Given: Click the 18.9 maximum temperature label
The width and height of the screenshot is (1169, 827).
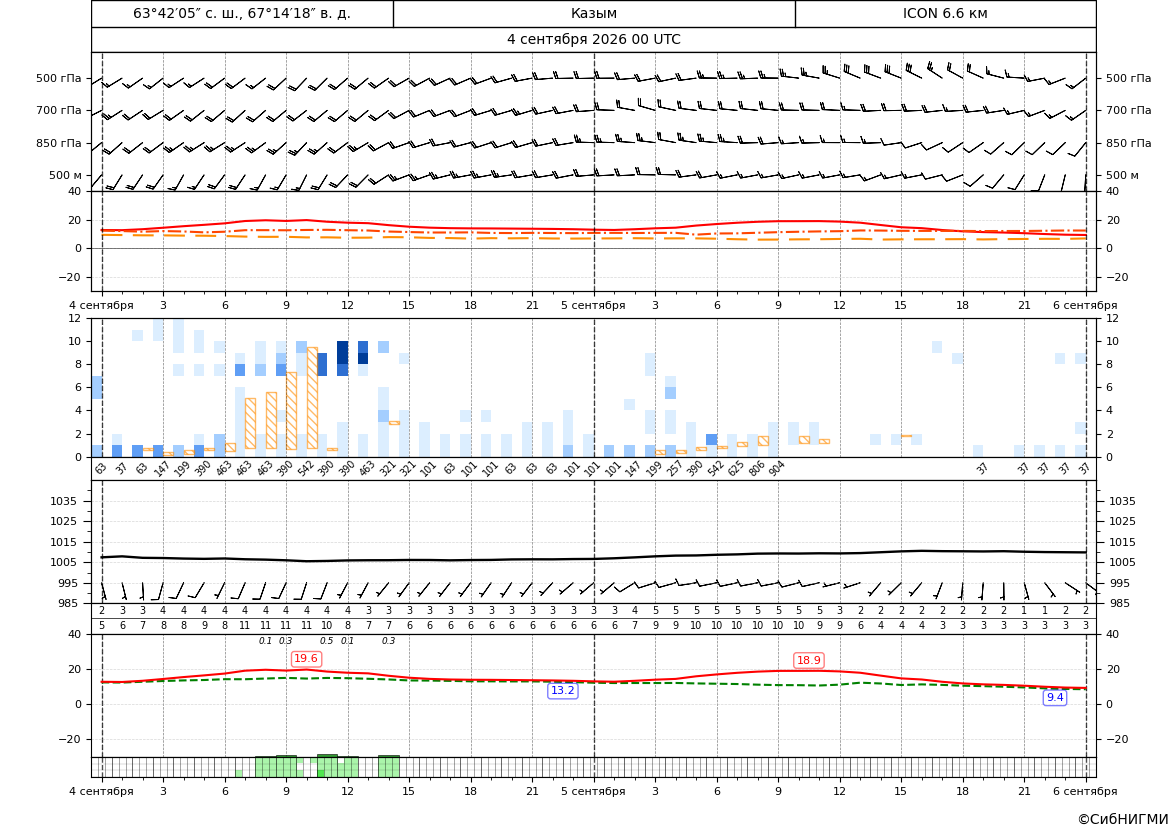Looking at the screenshot, I should pyautogui.click(x=809, y=660).
